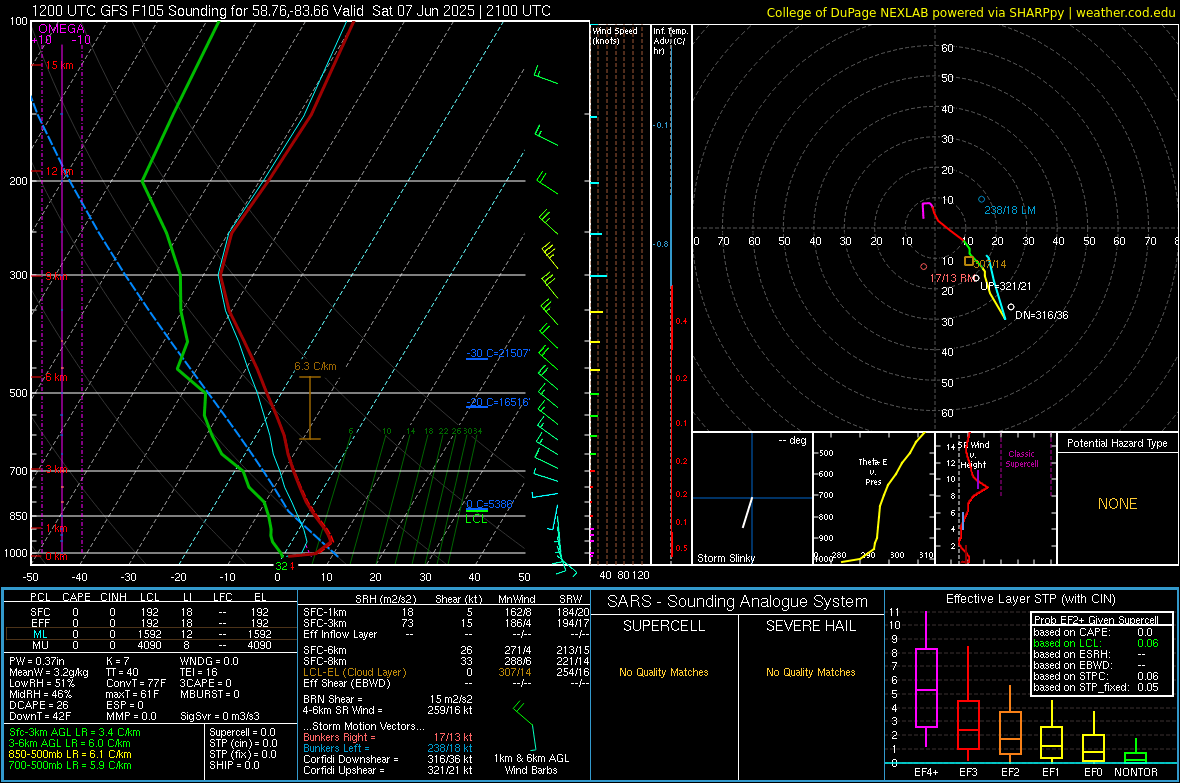Click the 'Potential Hazard Type' heading
The image size is (1180, 783).
tap(1117, 443)
